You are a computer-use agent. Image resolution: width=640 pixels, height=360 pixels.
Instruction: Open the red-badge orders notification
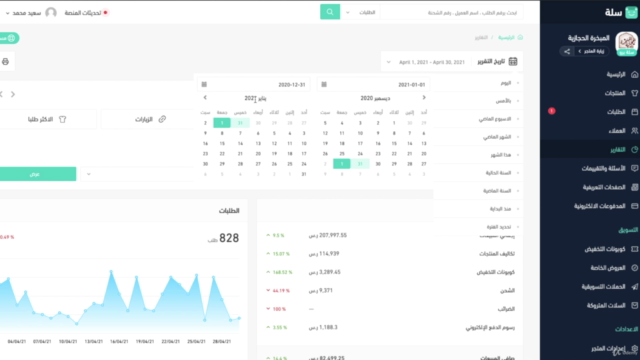[551, 111]
